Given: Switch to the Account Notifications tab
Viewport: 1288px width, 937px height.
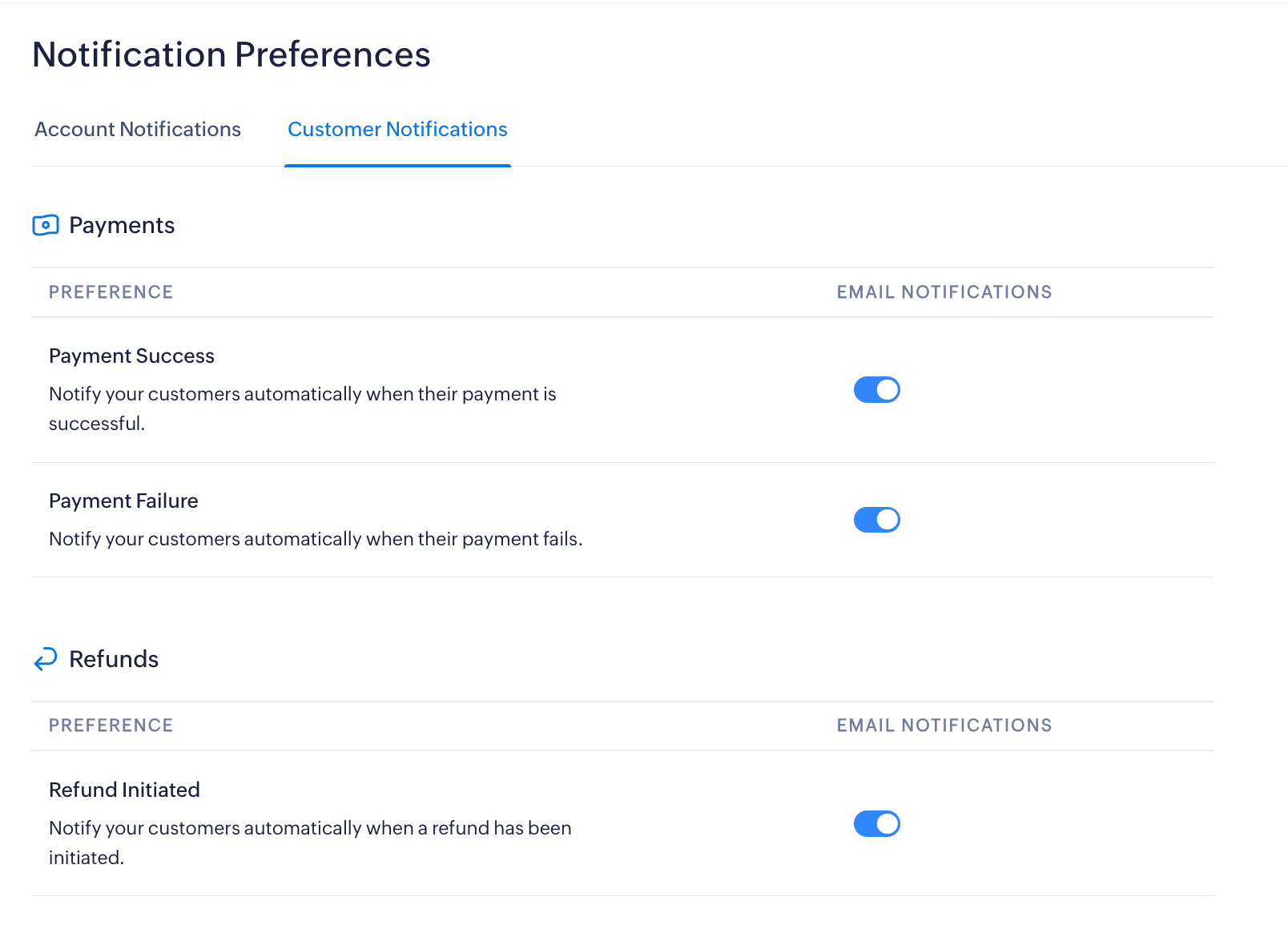Looking at the screenshot, I should tap(138, 130).
